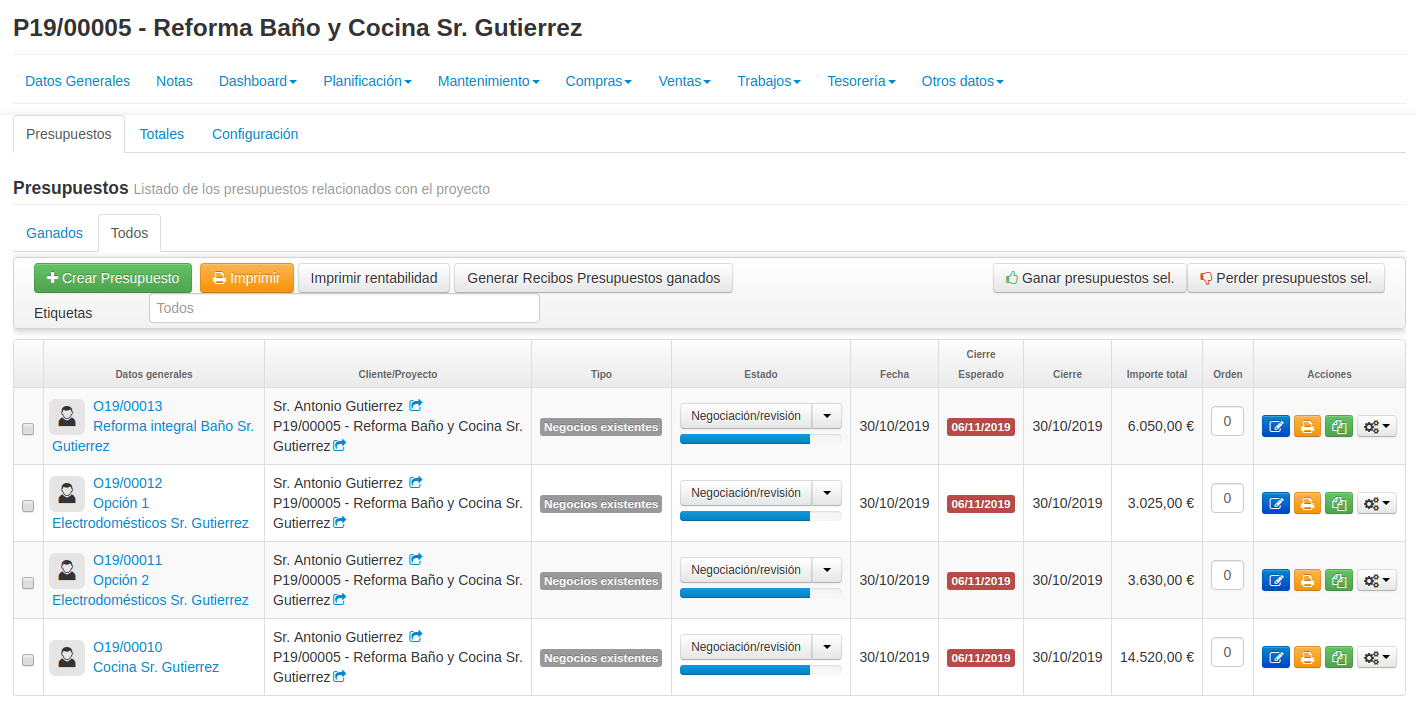
Task: Click the green duplicate icon for O19/00013
Action: 1339,426
